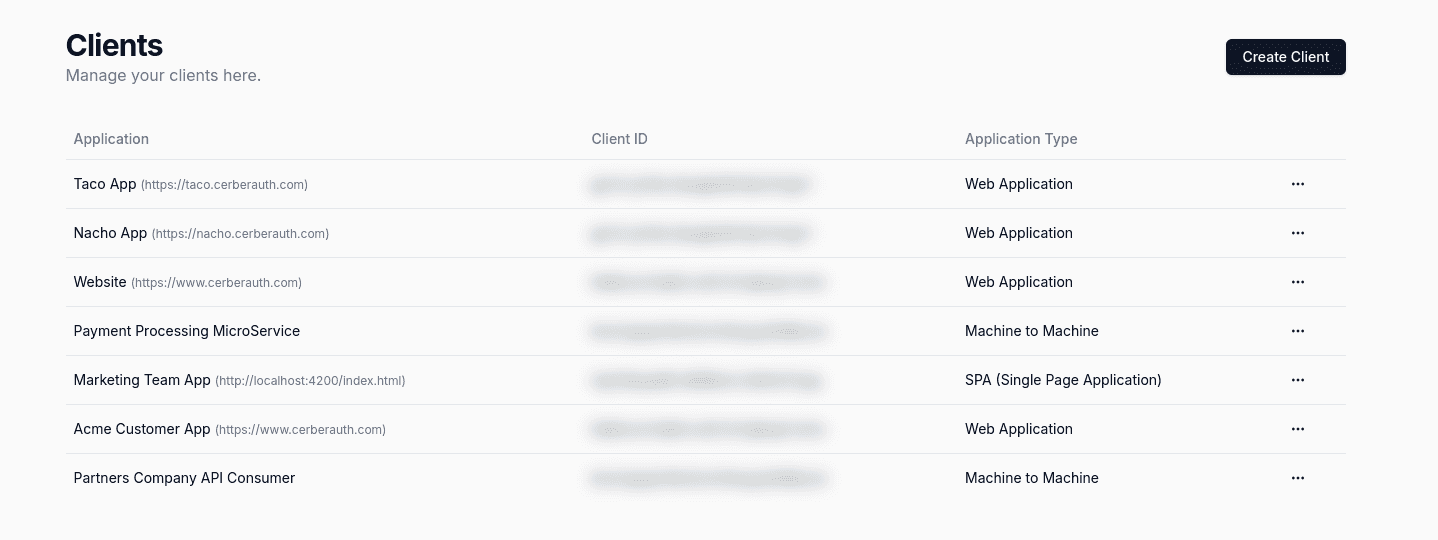Click the Application column header
The width and height of the screenshot is (1438, 540).
pos(111,139)
